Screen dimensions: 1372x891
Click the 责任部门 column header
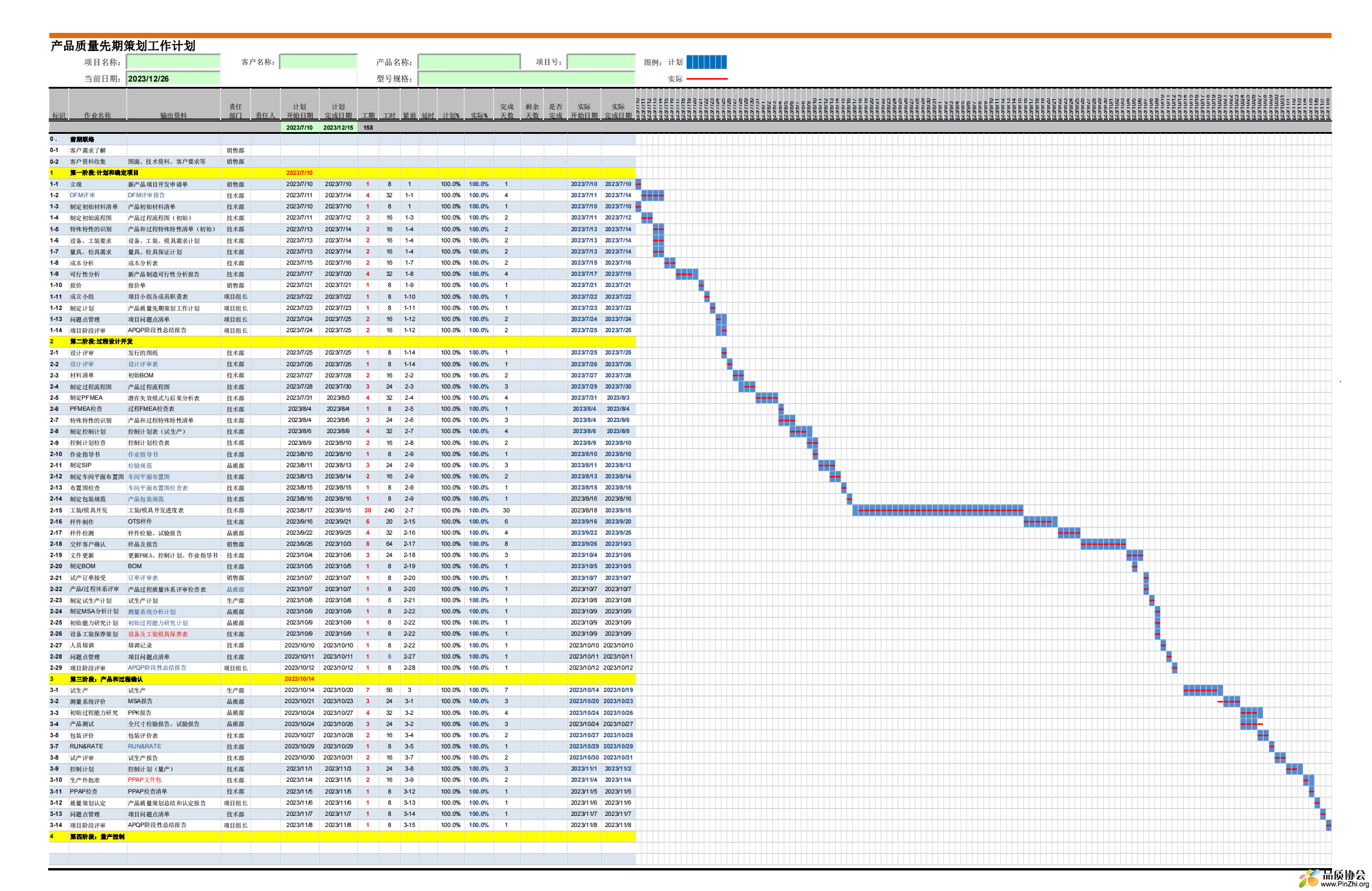tap(235, 111)
